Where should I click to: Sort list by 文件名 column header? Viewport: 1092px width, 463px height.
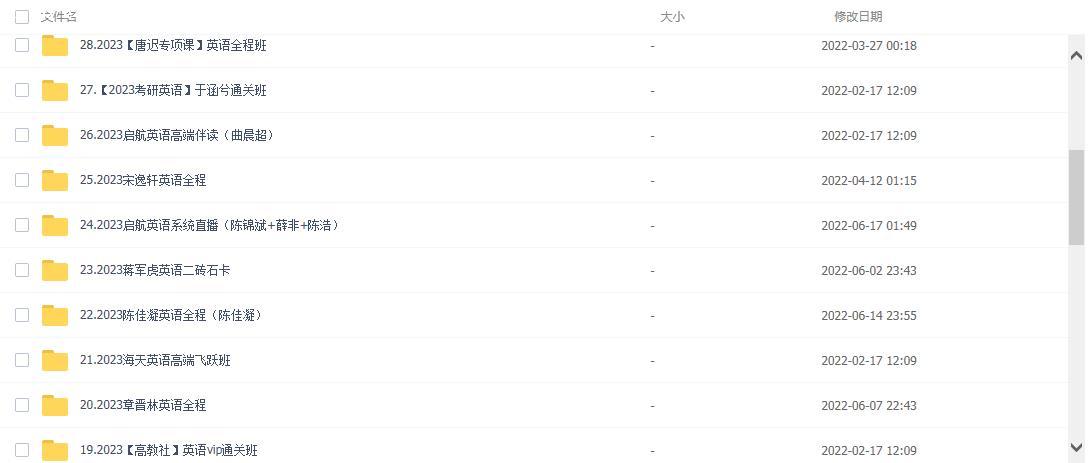(58, 17)
